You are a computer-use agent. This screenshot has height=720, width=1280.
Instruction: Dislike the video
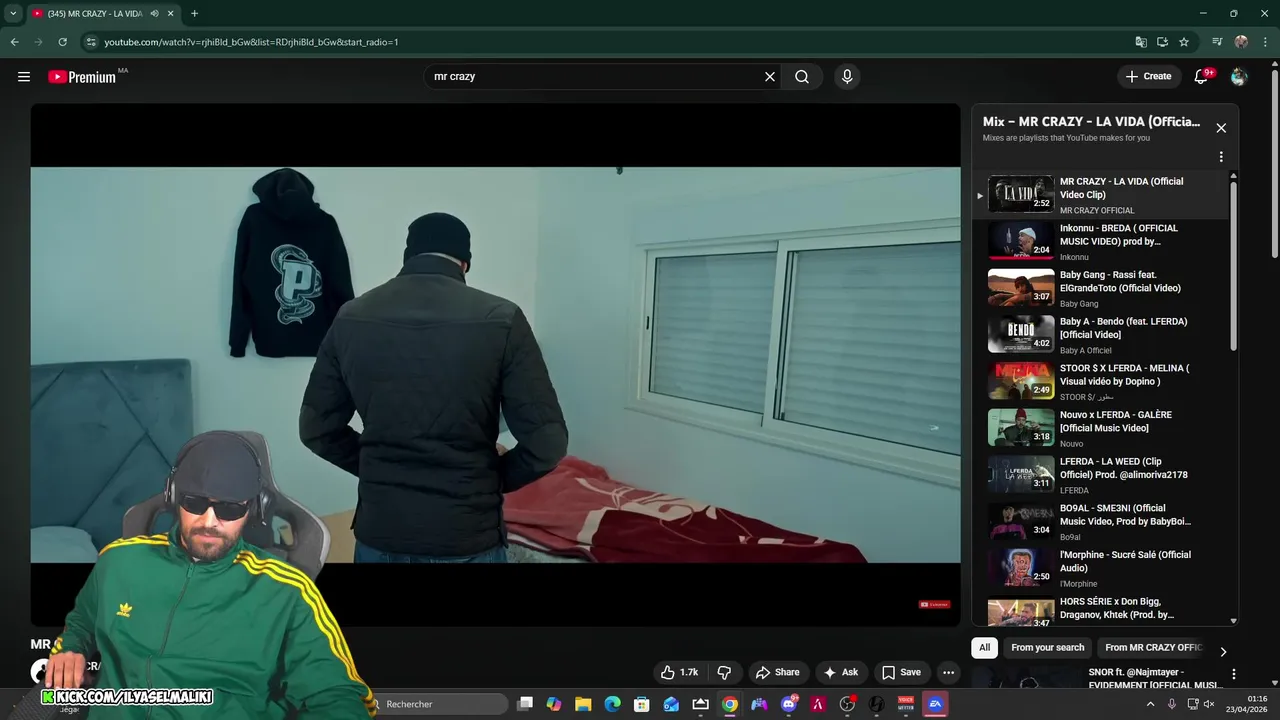(x=725, y=673)
